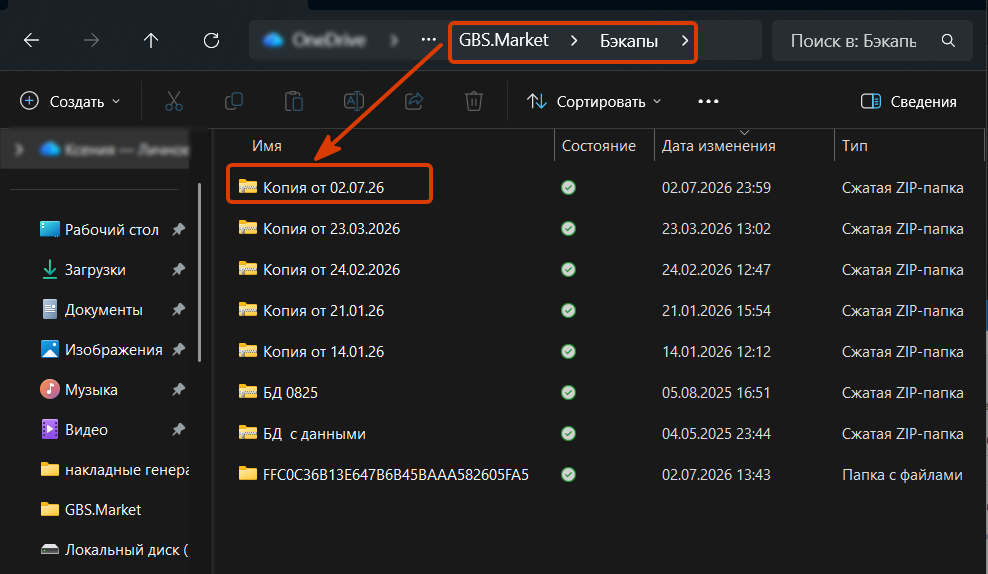This screenshot has width=988, height=574.
Task: Rename the selected item via rename icon
Action: [x=353, y=101]
